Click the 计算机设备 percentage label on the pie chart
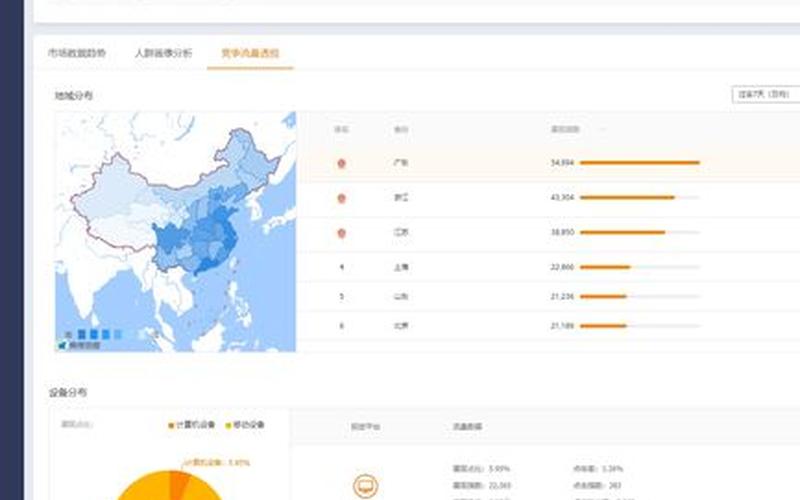Viewport: 800px width, 500px height. pyautogui.click(x=217, y=463)
